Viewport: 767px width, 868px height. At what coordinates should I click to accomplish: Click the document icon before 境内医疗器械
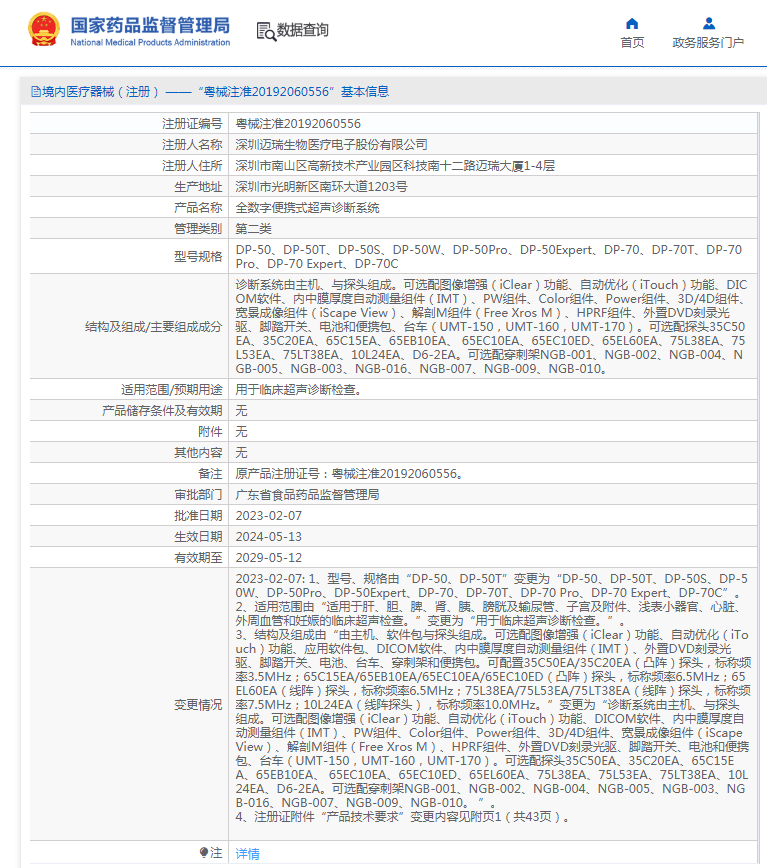35,92
